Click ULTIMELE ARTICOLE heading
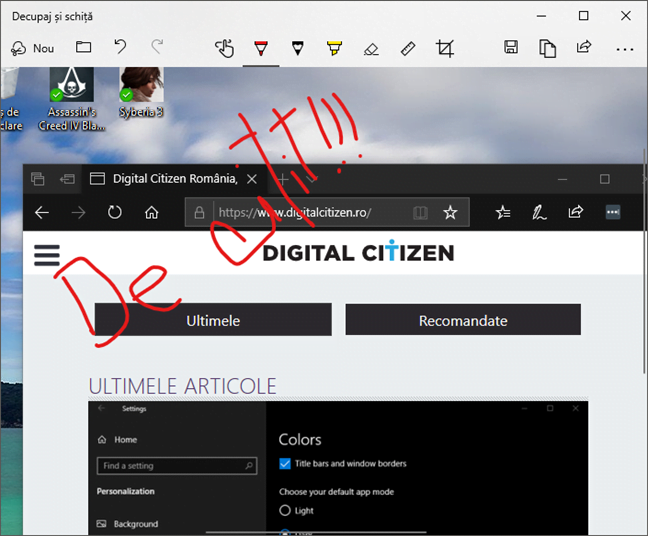Screen dimensions: 648x536 point(182,386)
